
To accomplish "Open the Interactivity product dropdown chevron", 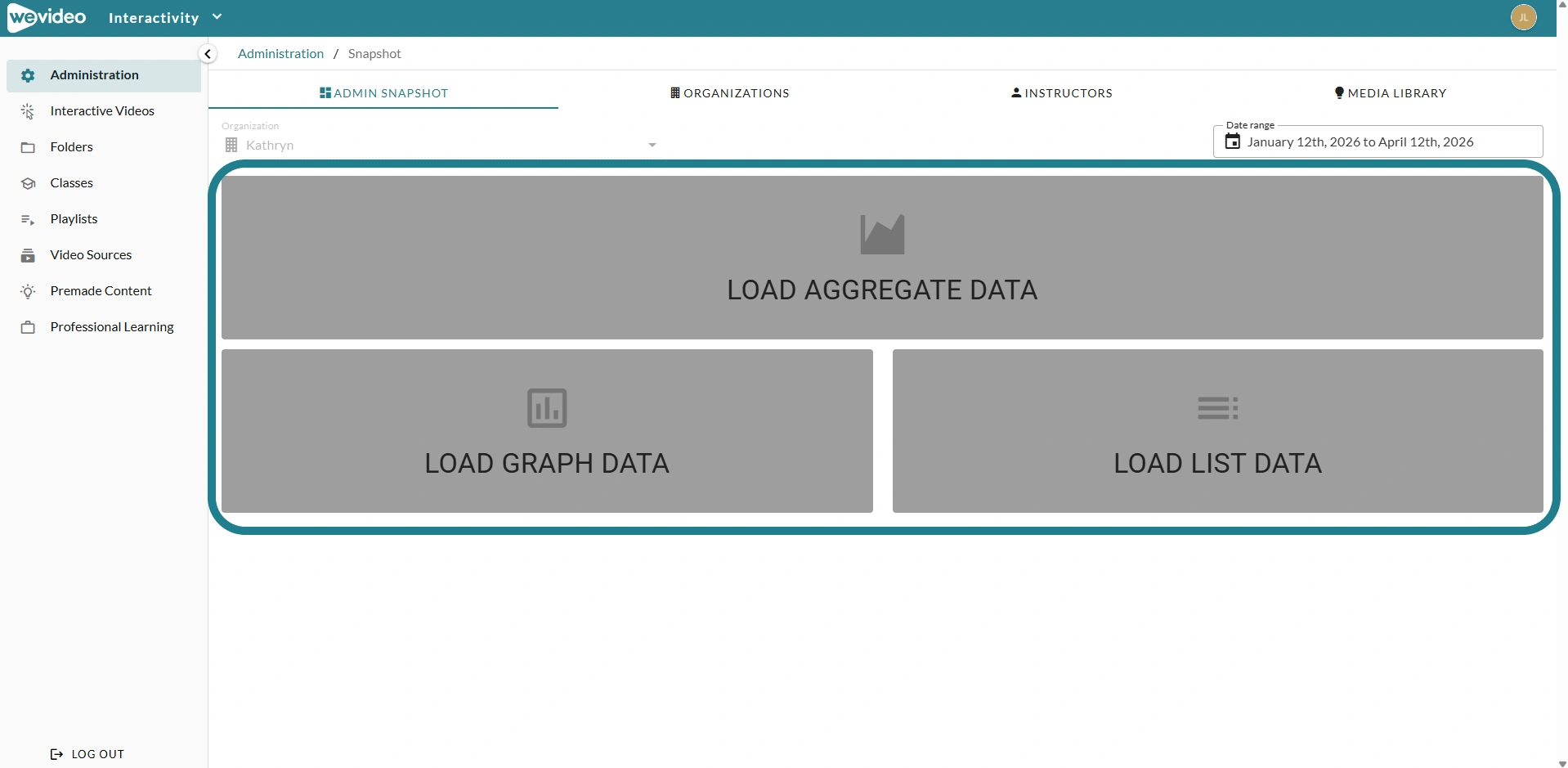I will pyautogui.click(x=217, y=17).
